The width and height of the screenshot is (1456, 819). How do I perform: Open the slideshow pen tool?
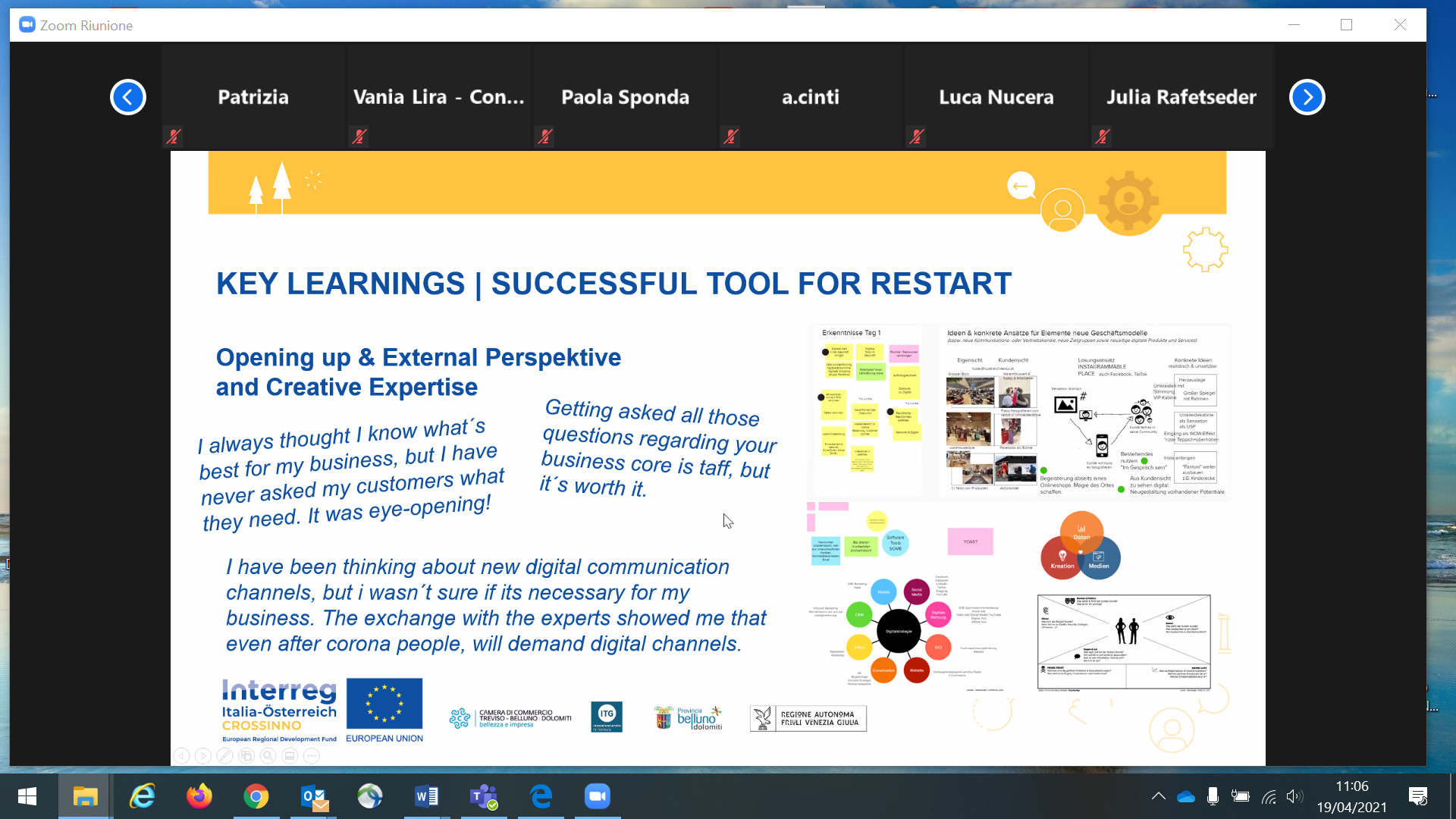224,755
